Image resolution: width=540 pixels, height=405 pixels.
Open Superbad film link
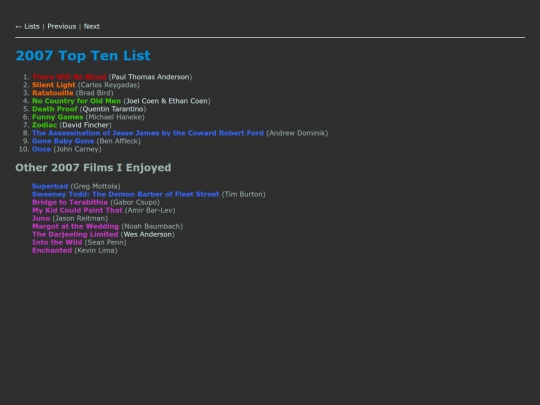(50, 186)
